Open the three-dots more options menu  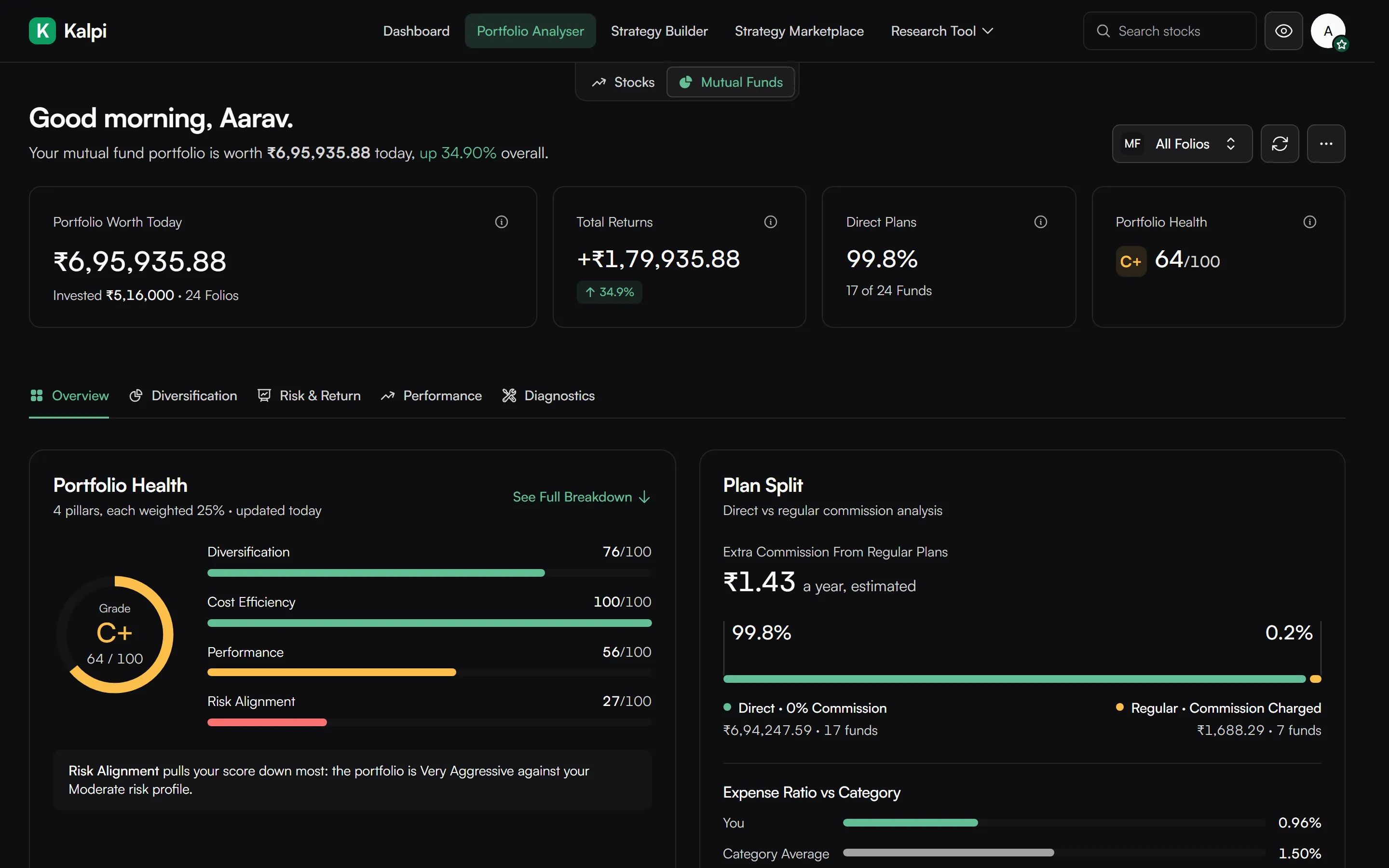click(1326, 144)
